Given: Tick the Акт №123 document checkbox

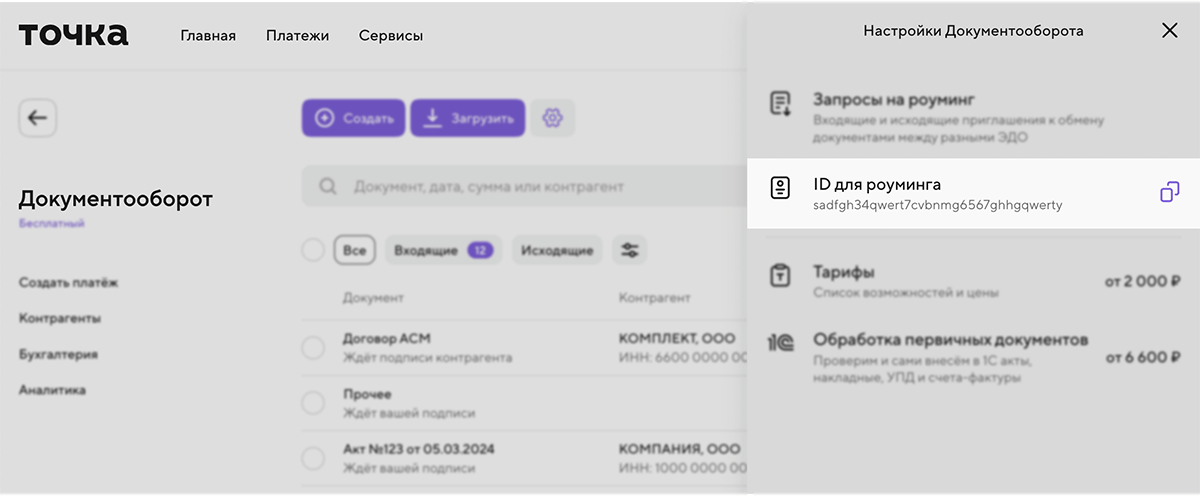Looking at the screenshot, I should (x=313, y=459).
